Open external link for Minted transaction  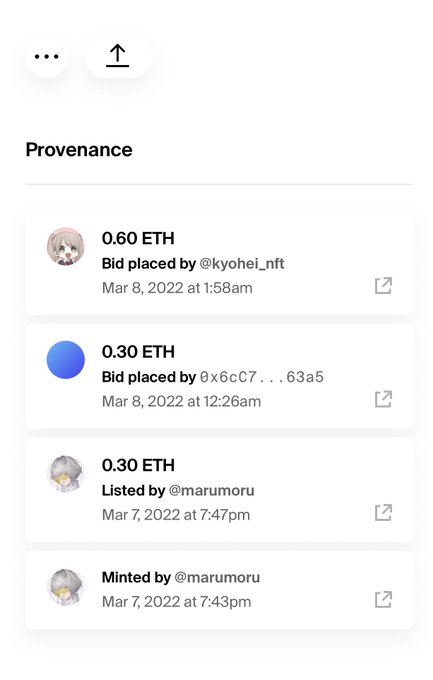point(383,600)
